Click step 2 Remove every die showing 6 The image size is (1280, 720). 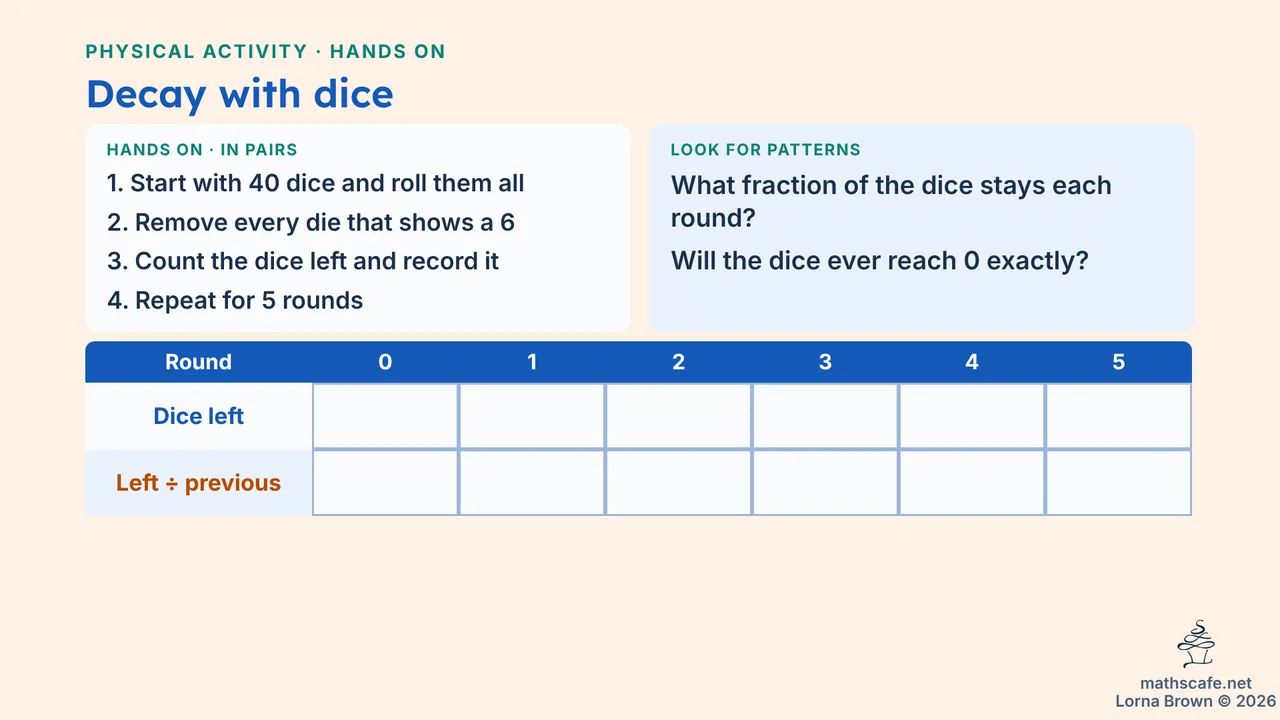(311, 222)
